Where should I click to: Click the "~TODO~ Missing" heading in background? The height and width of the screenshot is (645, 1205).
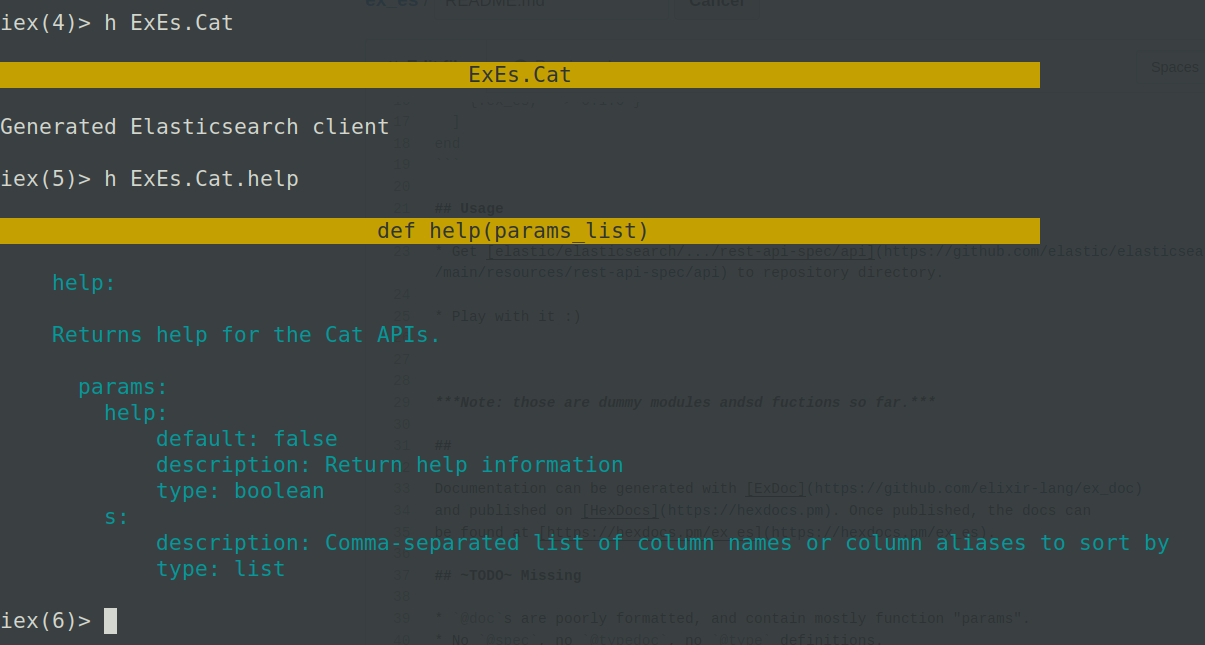pyautogui.click(x=508, y=575)
